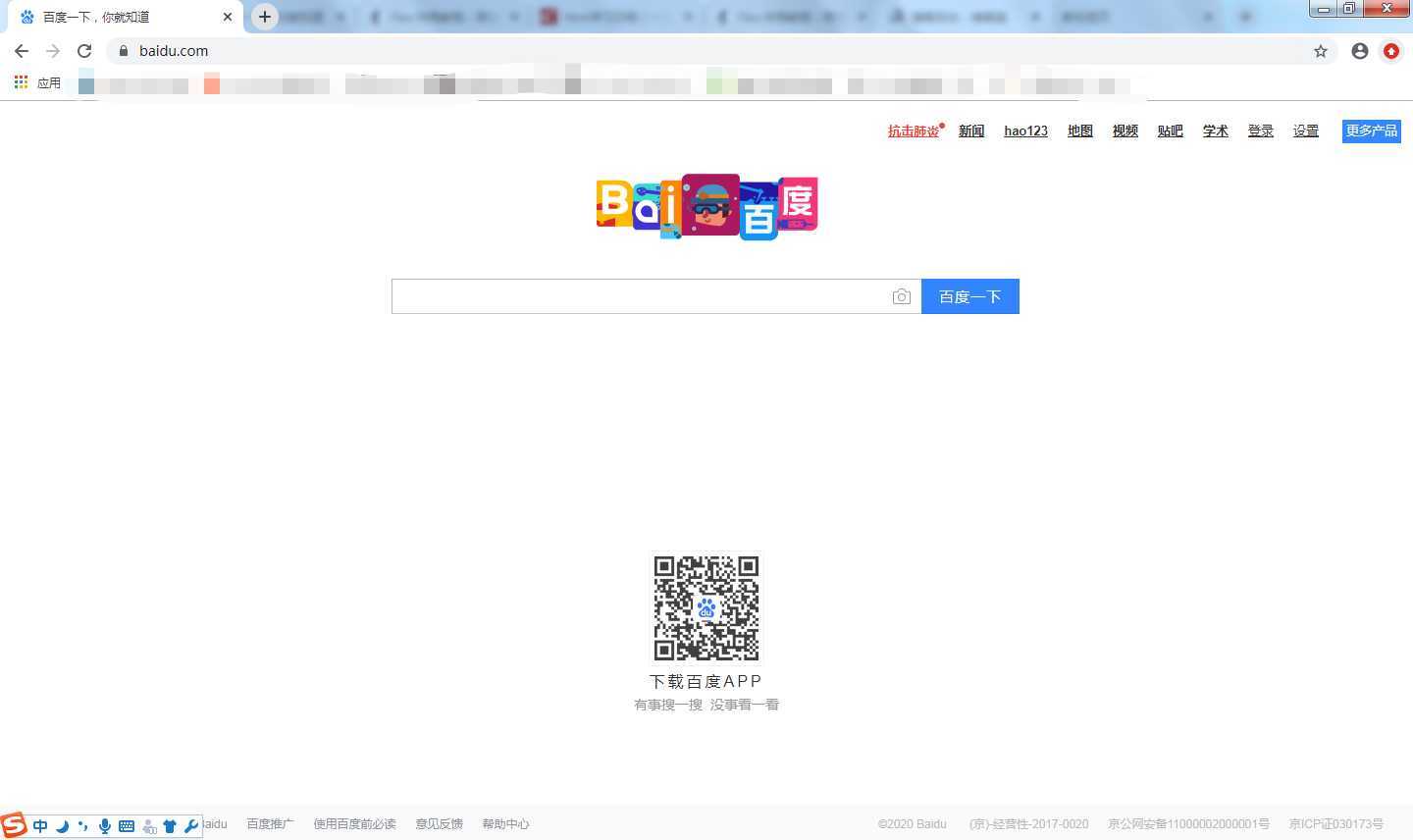Open the 设置 settings menu

click(x=1306, y=131)
